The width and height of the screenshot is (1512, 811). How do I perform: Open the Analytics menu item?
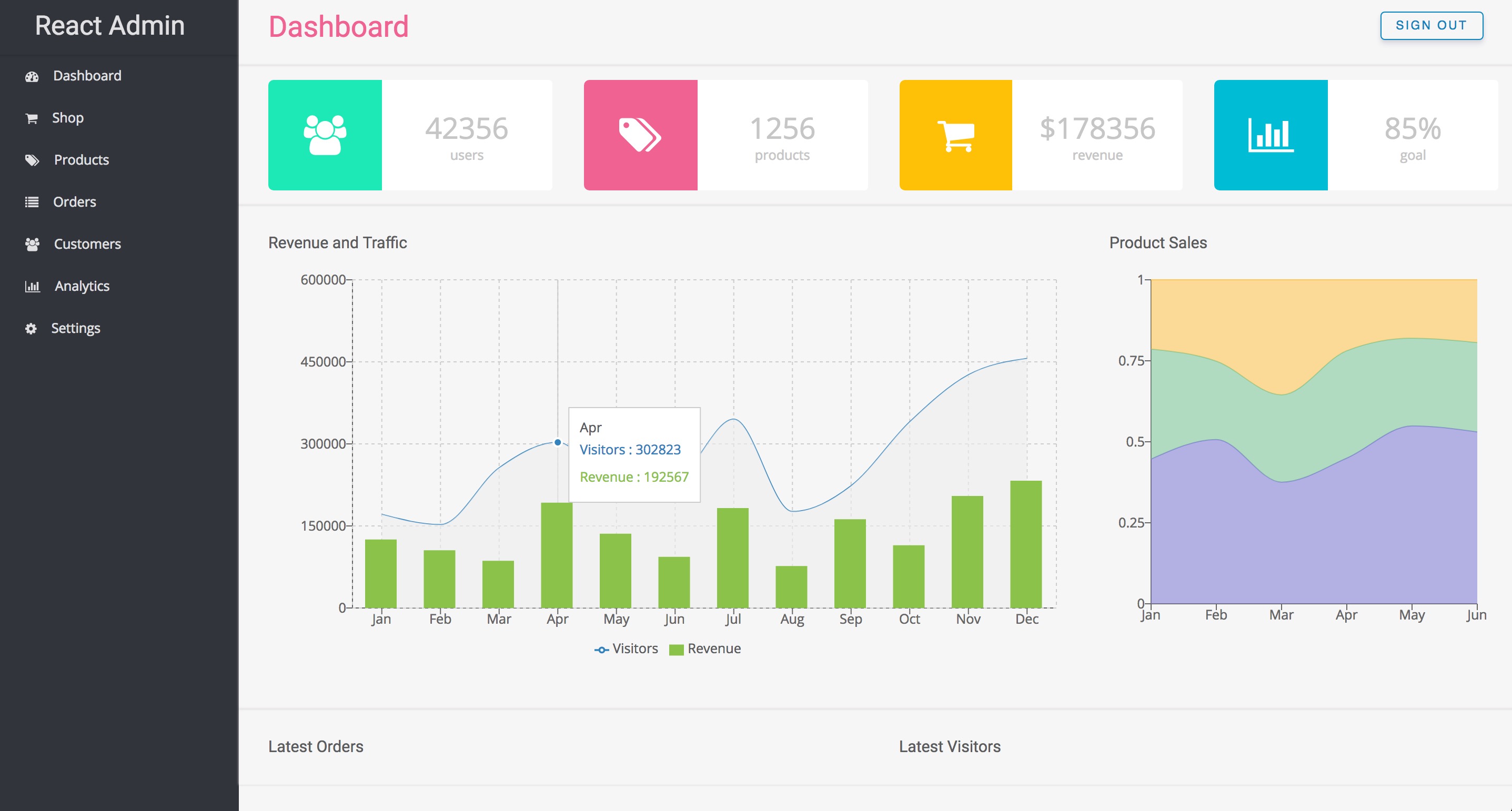[x=82, y=286]
